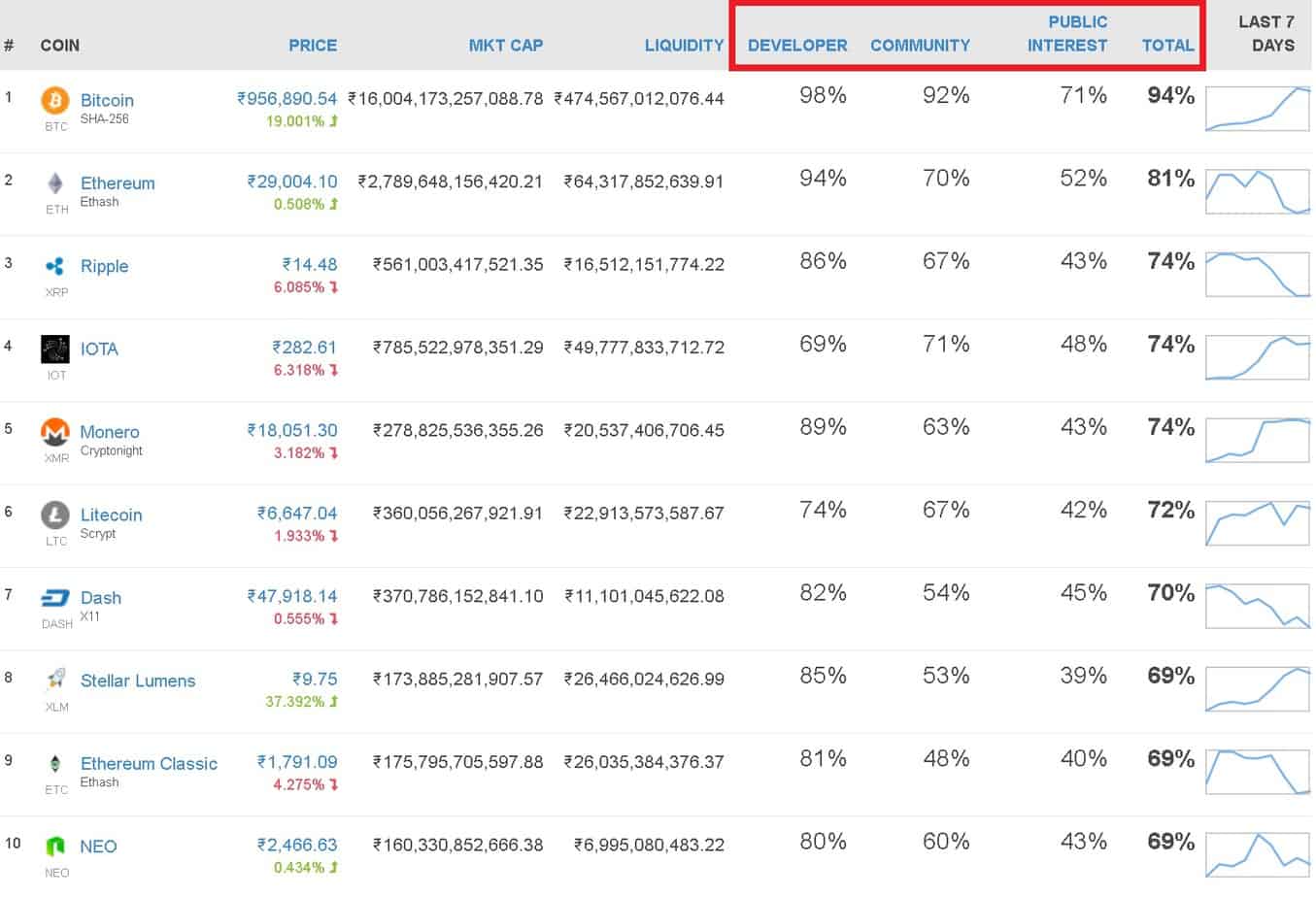Viewport: 1316px width, 897px height.
Task: Click the IOTA logo icon
Action: (55, 349)
